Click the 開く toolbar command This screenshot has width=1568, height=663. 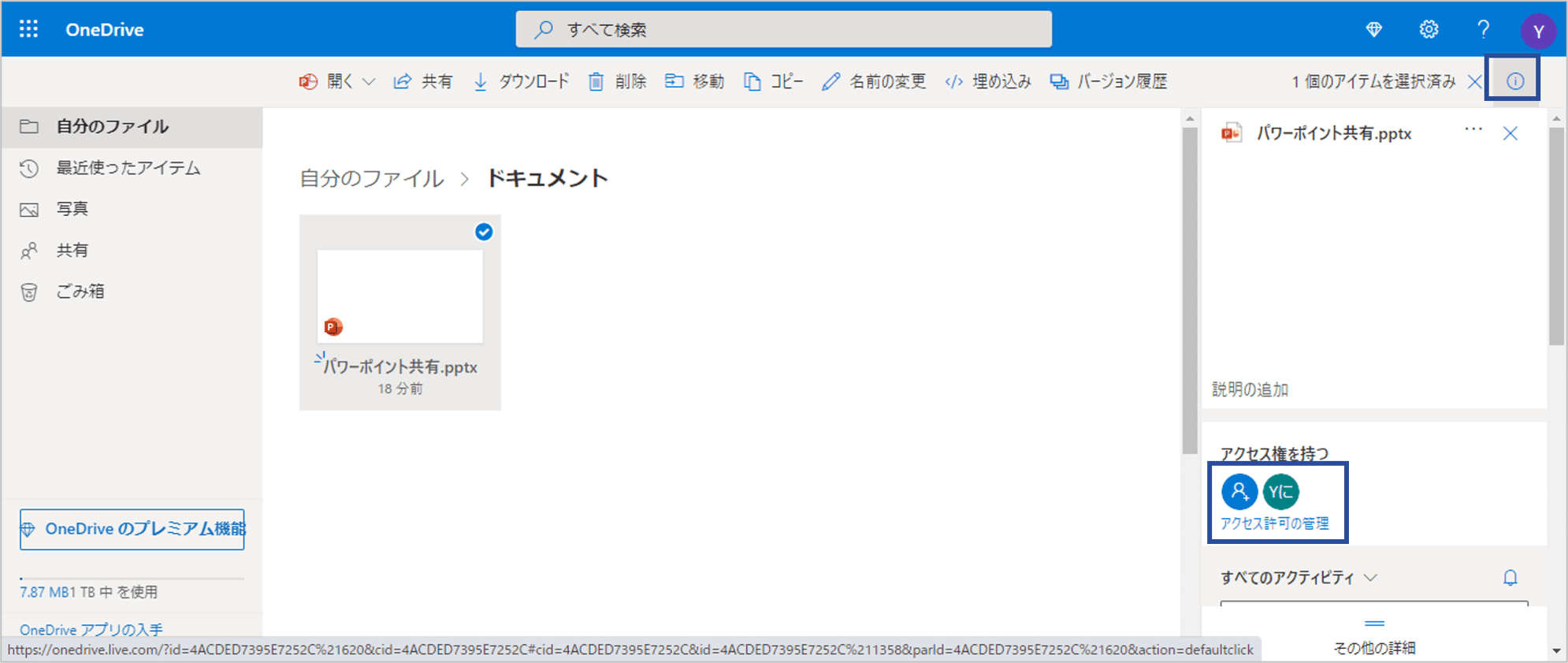pos(326,81)
